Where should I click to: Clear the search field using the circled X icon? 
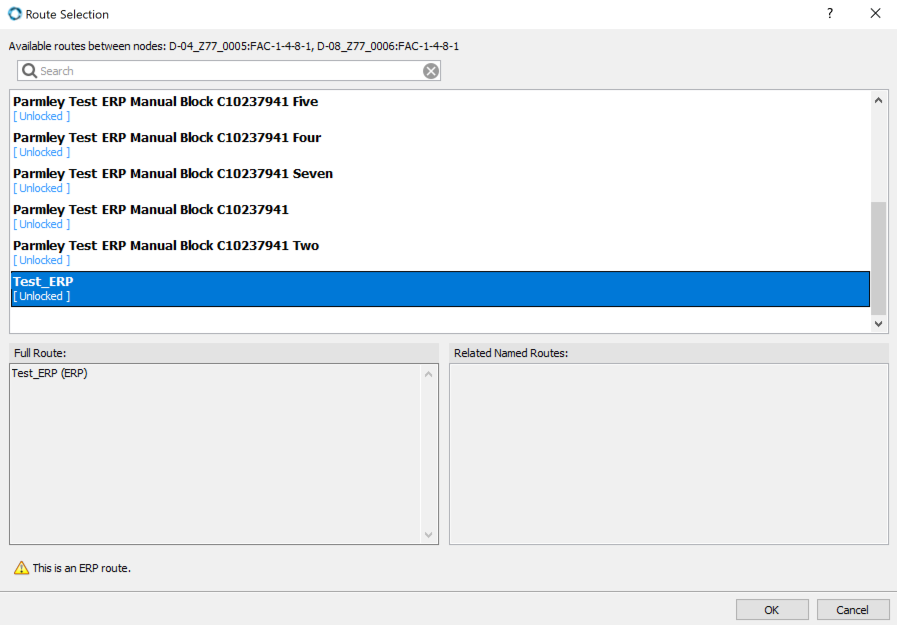pyautogui.click(x=431, y=70)
